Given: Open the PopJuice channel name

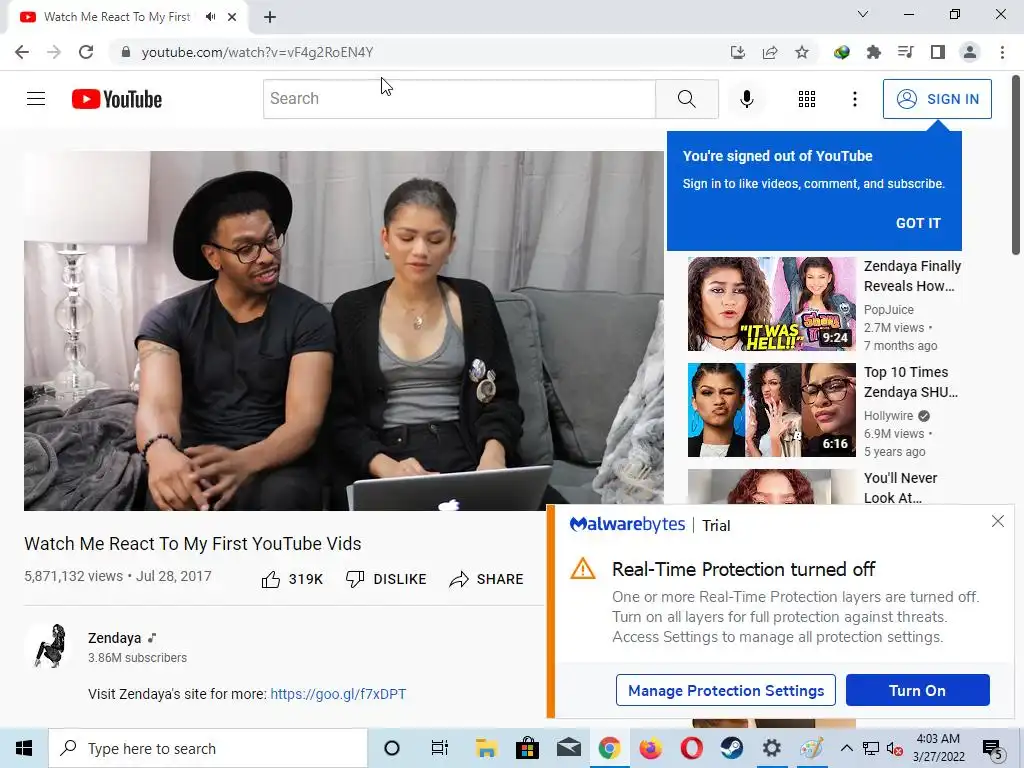Looking at the screenshot, I should [x=888, y=310].
